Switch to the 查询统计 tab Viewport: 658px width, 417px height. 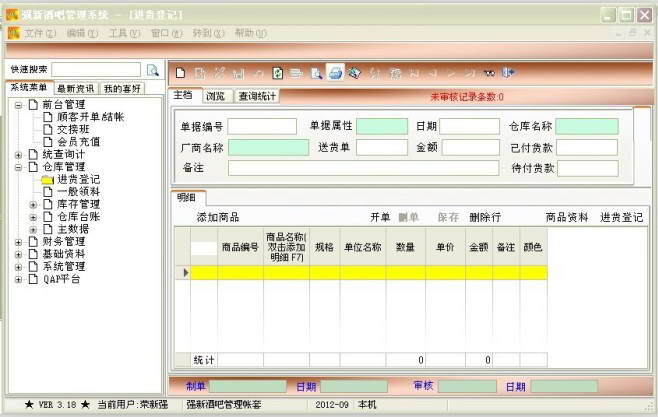[257, 96]
